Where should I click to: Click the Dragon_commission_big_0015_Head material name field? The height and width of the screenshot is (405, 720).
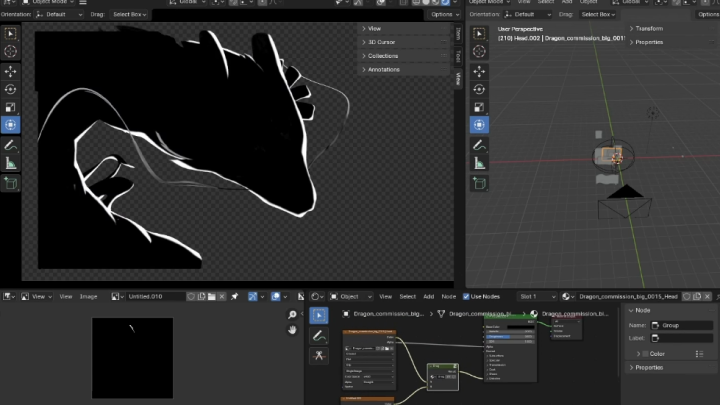point(629,297)
